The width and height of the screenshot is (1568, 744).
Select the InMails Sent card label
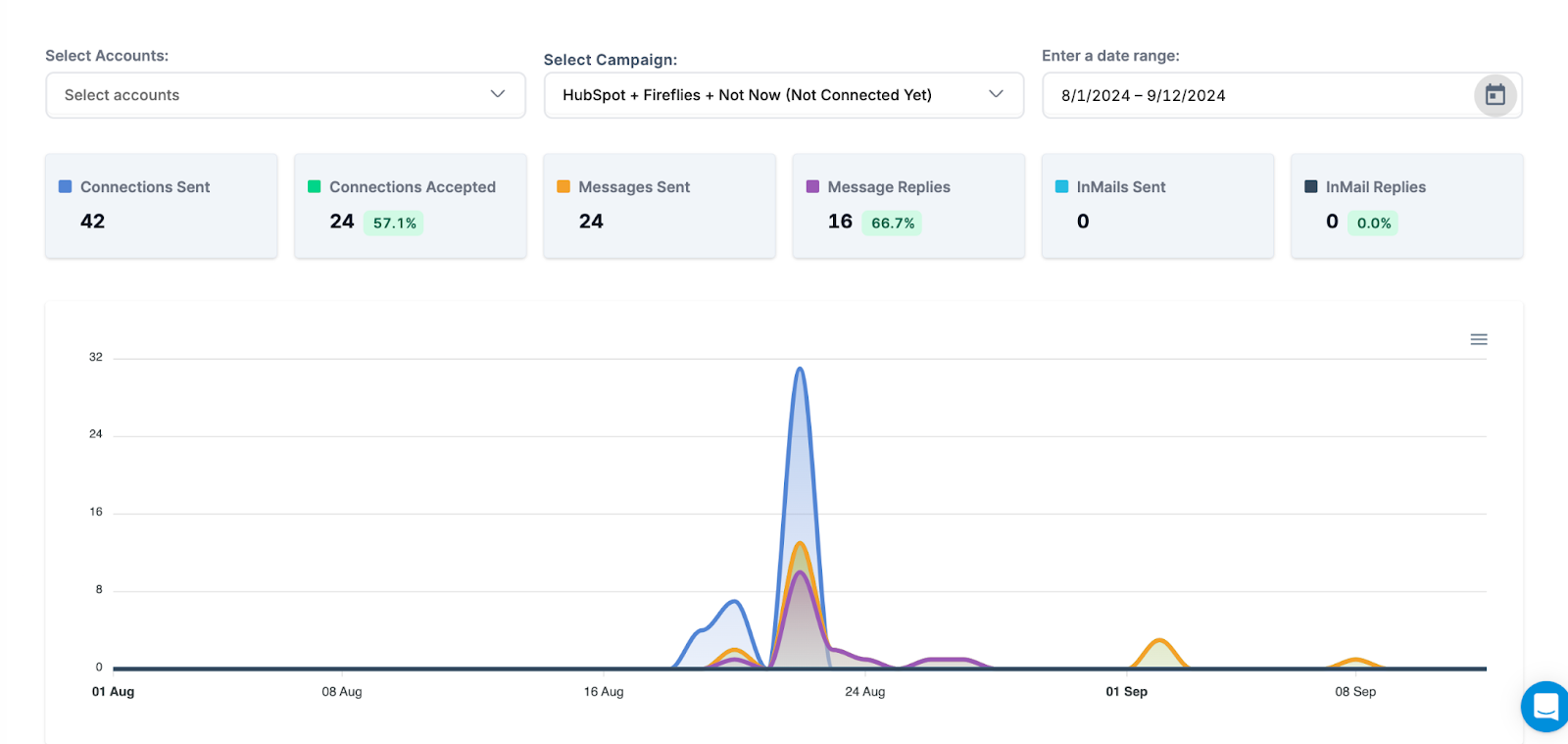point(1121,187)
